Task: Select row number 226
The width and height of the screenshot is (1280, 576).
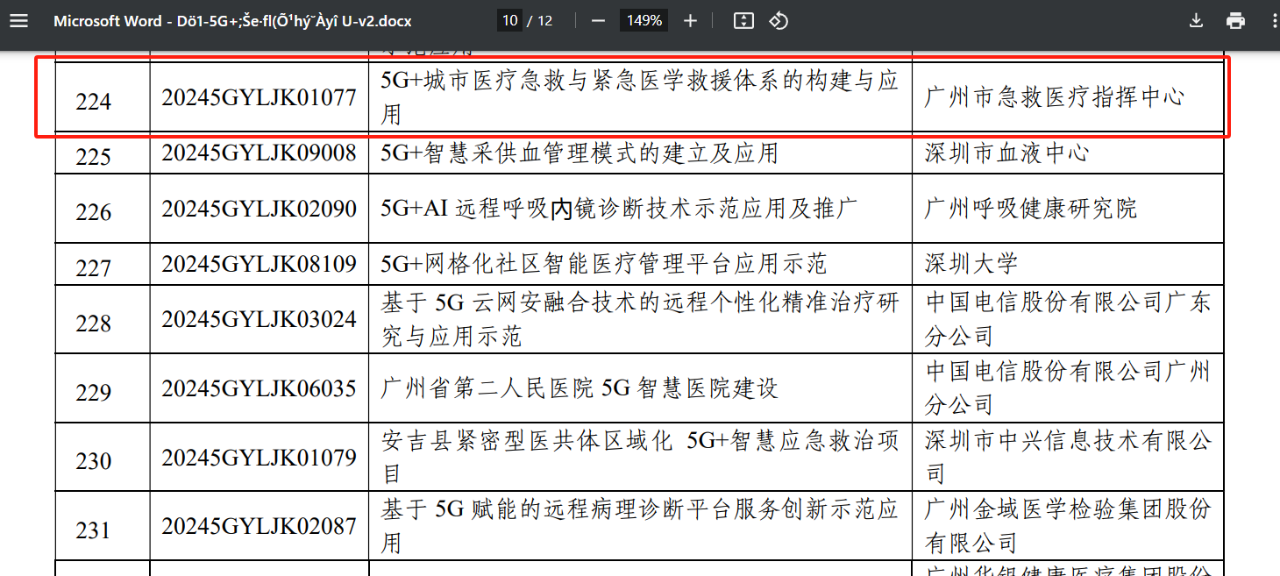Action: click(93, 212)
